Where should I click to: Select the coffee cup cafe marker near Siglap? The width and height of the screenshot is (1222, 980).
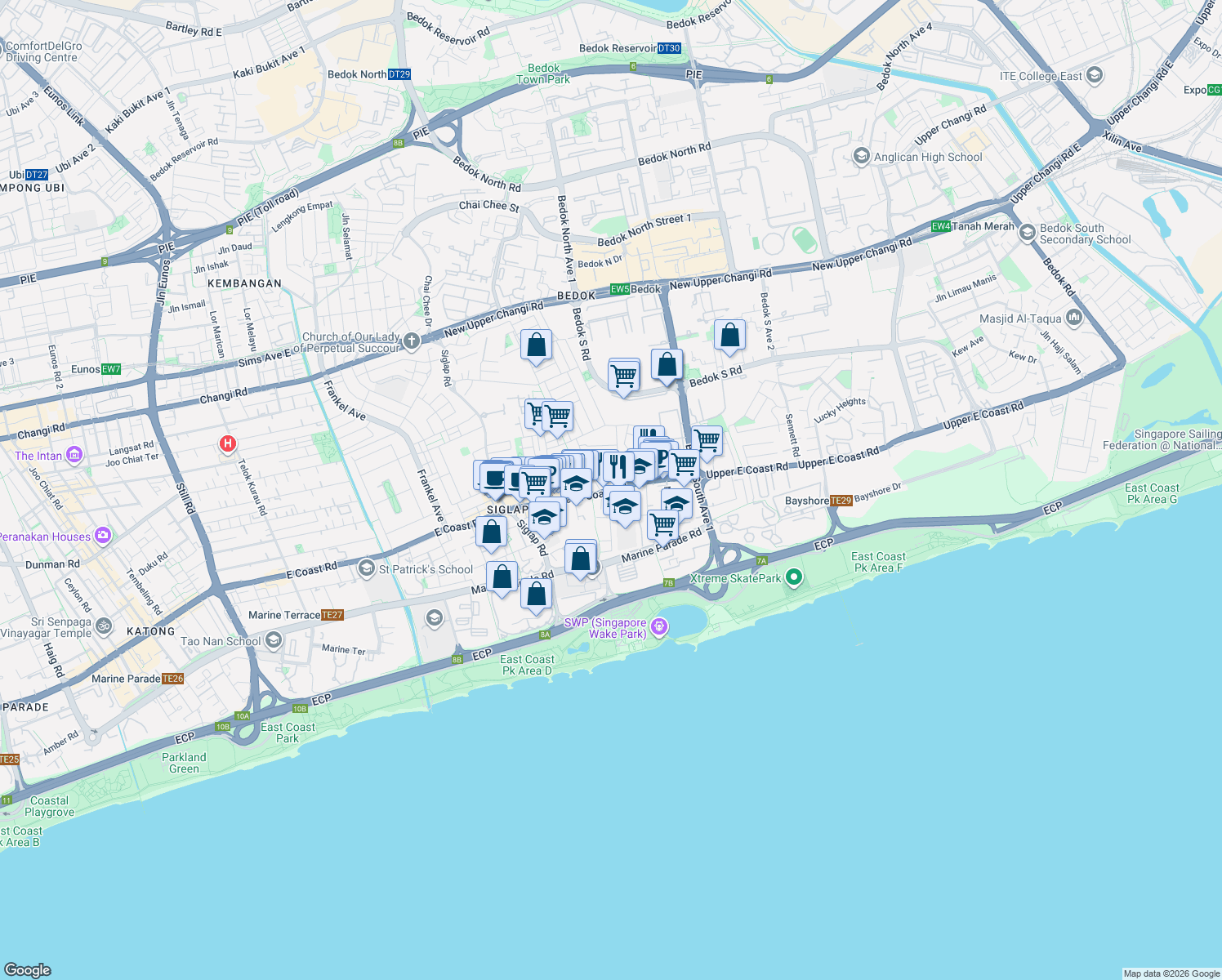[x=495, y=478]
